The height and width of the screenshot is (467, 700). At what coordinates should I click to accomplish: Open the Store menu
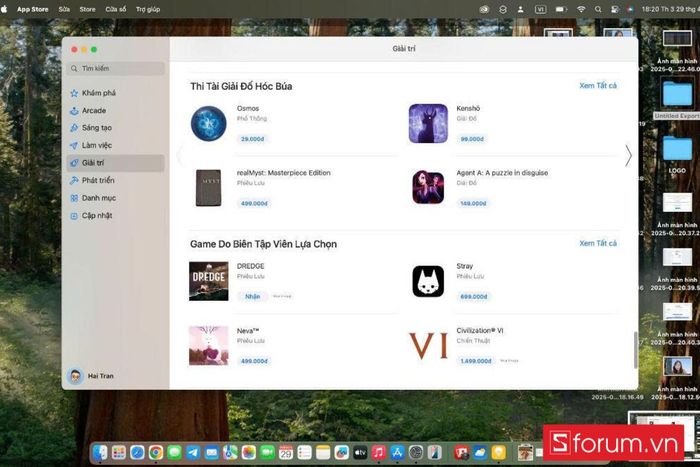pyautogui.click(x=88, y=9)
